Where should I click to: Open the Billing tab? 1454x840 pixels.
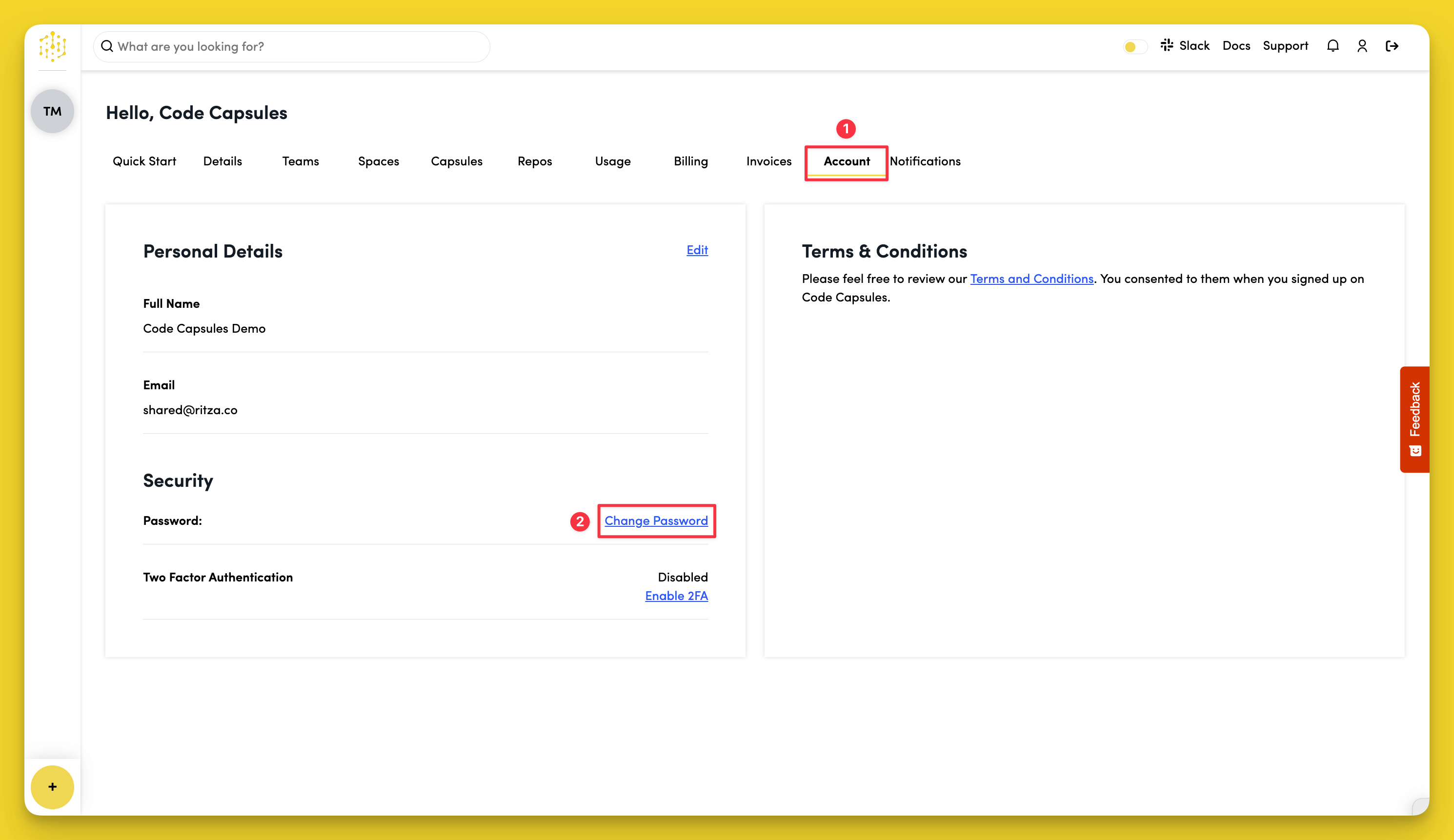[691, 161]
